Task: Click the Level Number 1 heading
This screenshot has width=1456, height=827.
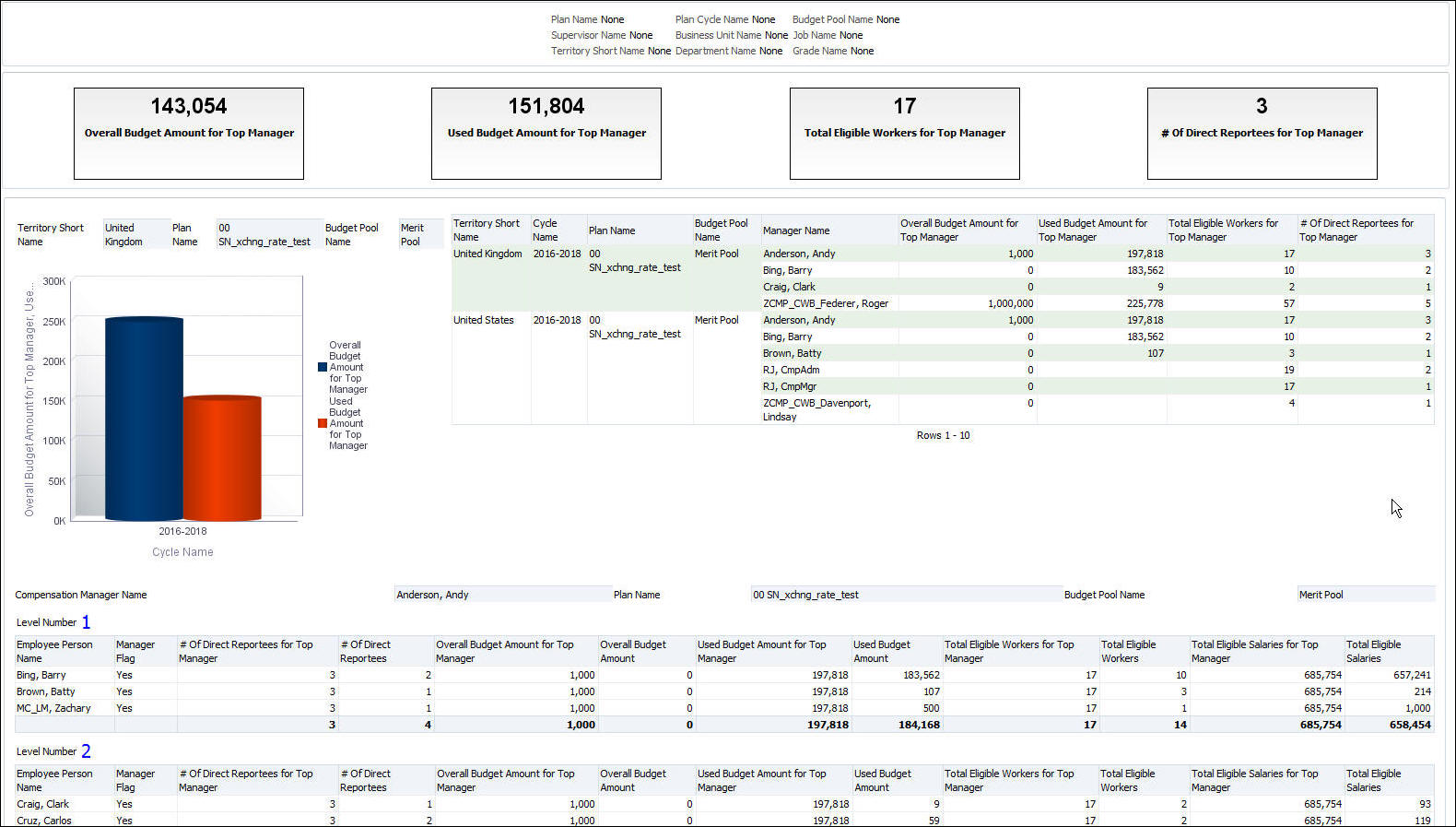Action: tap(53, 622)
